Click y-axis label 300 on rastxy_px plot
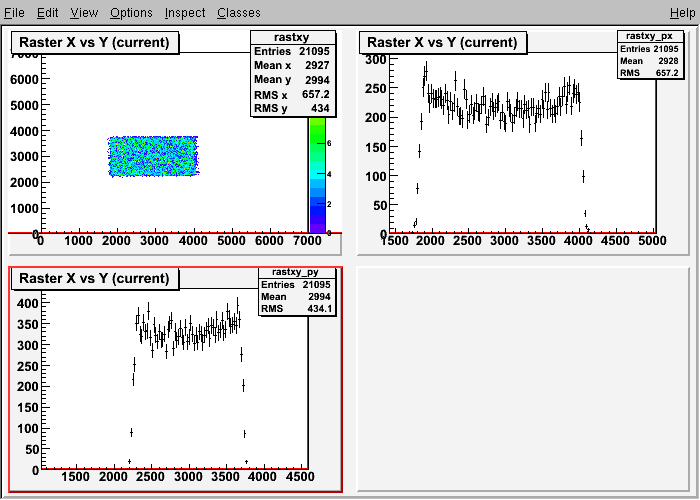Viewport: 700px width, 500px height. pos(376,59)
